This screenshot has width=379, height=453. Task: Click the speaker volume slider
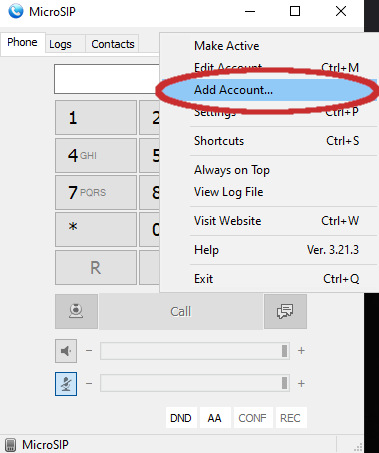(x=195, y=351)
